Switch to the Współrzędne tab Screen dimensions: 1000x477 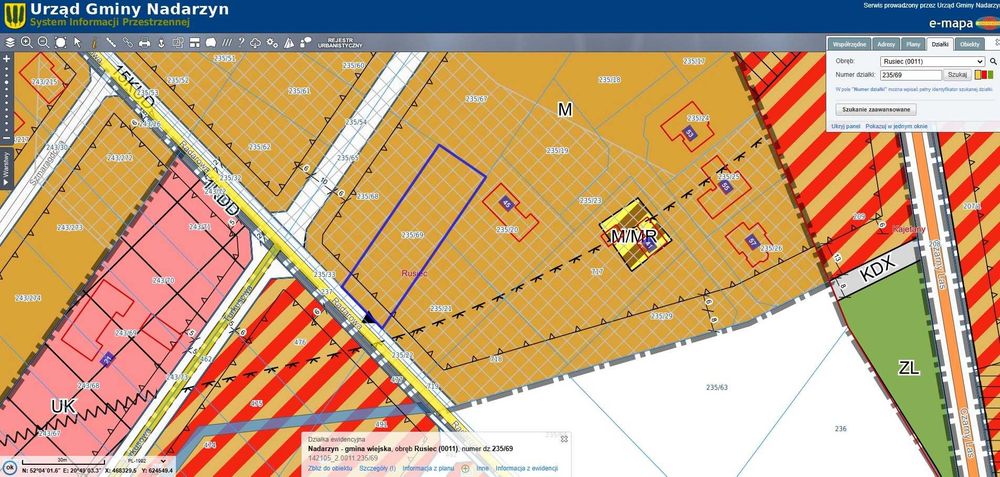pyautogui.click(x=849, y=44)
